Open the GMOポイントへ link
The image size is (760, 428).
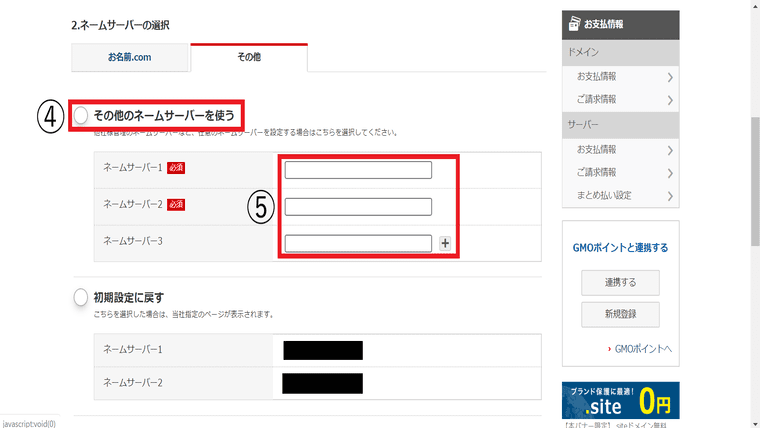point(643,349)
